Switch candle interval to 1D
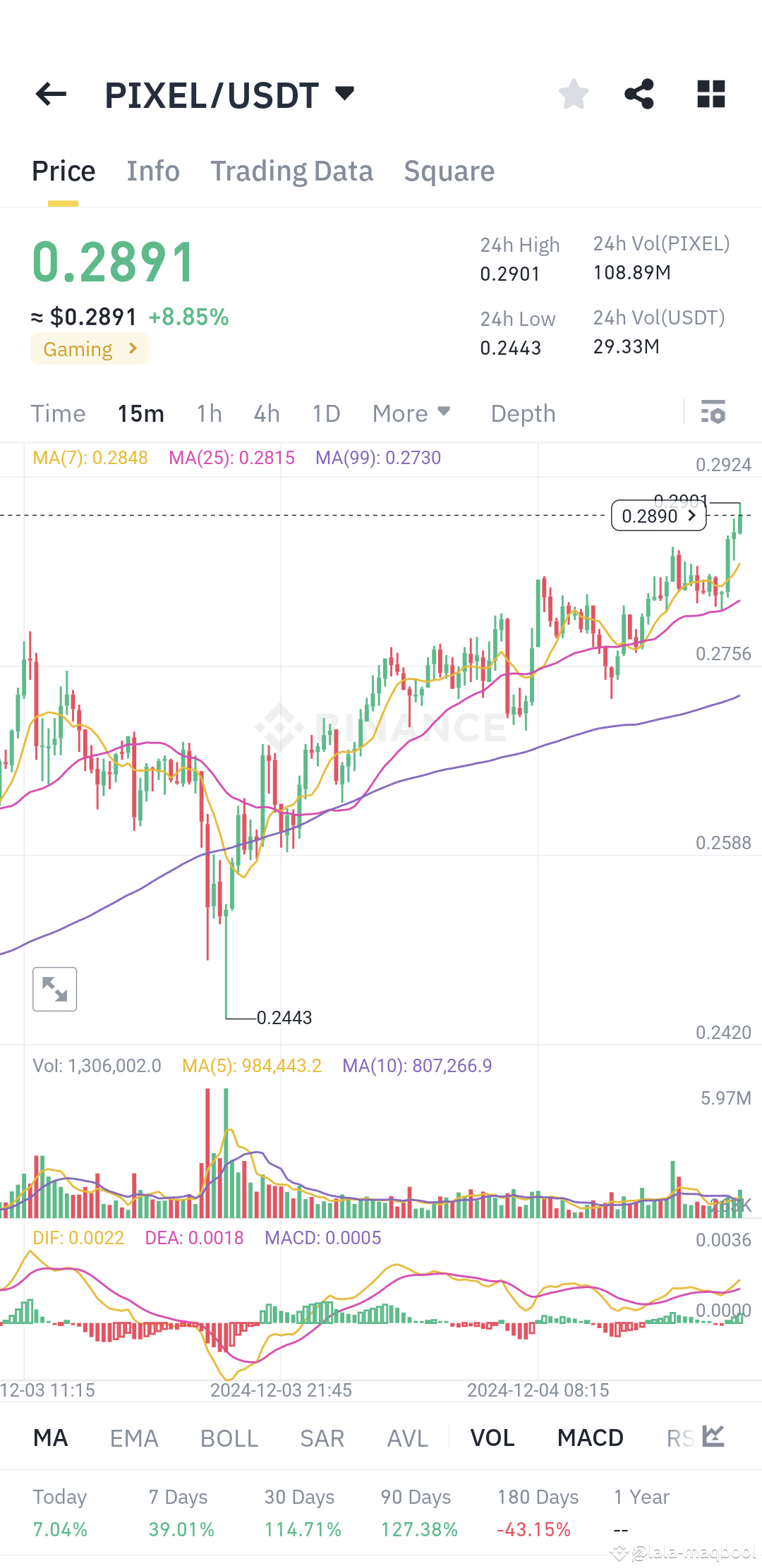The width and height of the screenshot is (762, 1568). (325, 413)
